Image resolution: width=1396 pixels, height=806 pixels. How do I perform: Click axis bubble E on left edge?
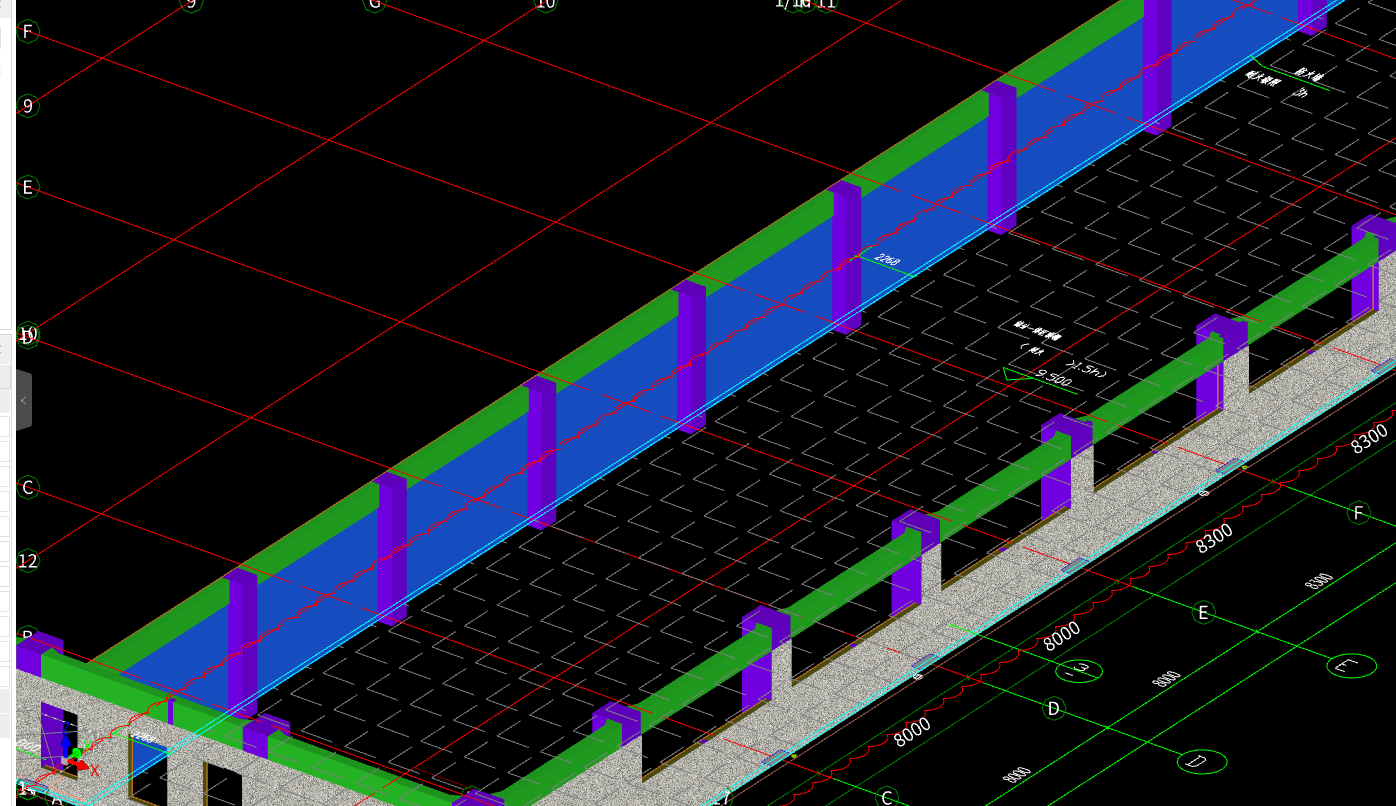[x=28, y=187]
